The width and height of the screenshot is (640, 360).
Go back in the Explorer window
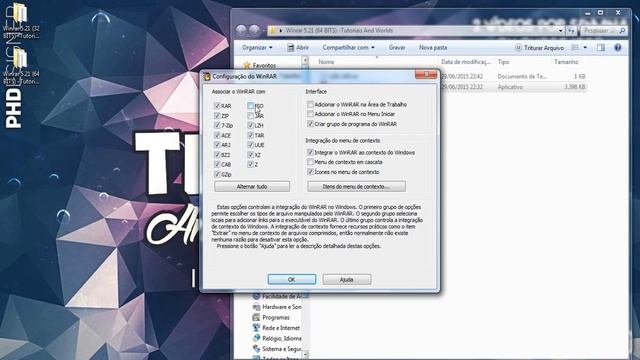coord(241,30)
